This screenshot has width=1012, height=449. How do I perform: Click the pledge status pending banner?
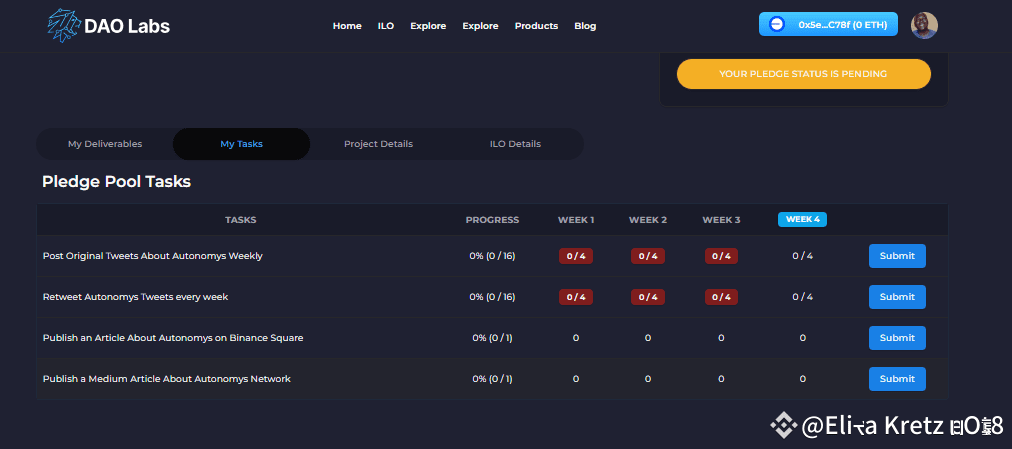tap(804, 74)
